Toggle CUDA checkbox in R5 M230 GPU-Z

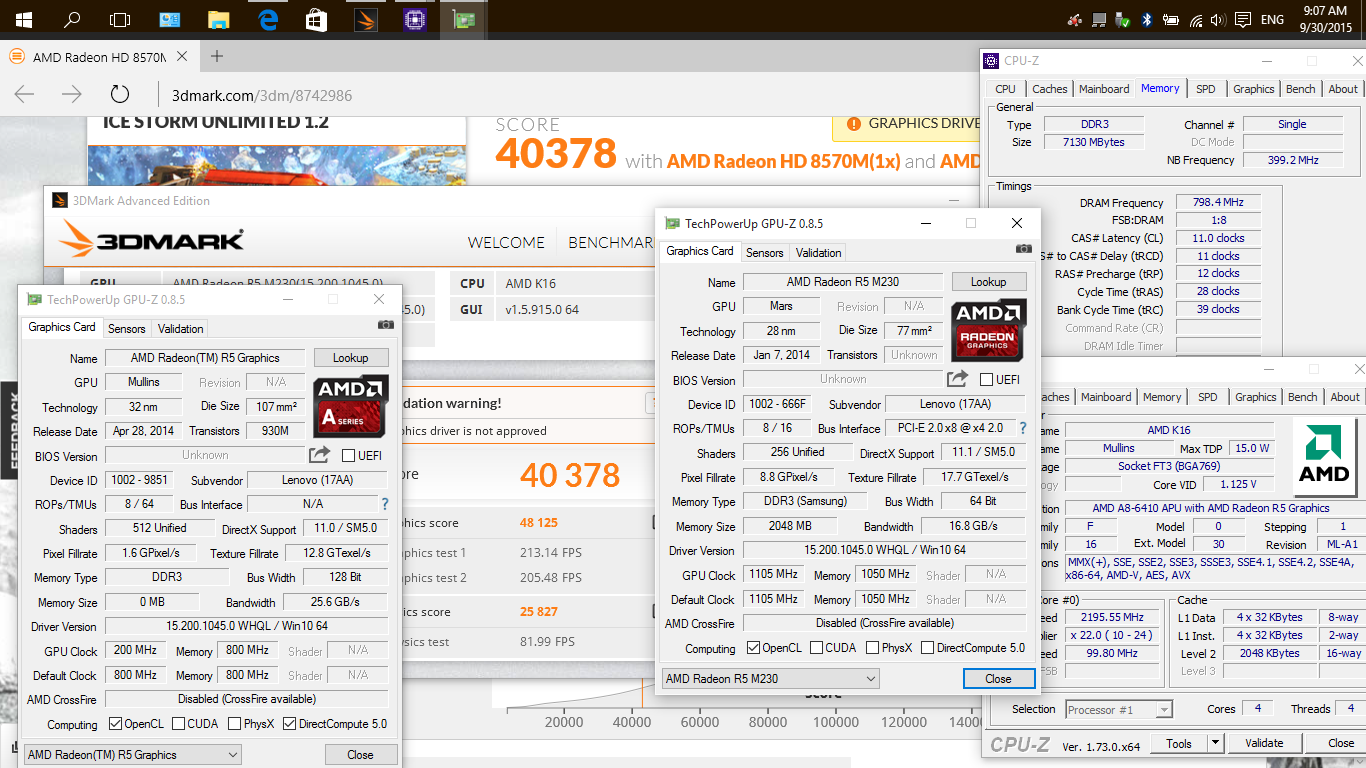[x=817, y=648]
